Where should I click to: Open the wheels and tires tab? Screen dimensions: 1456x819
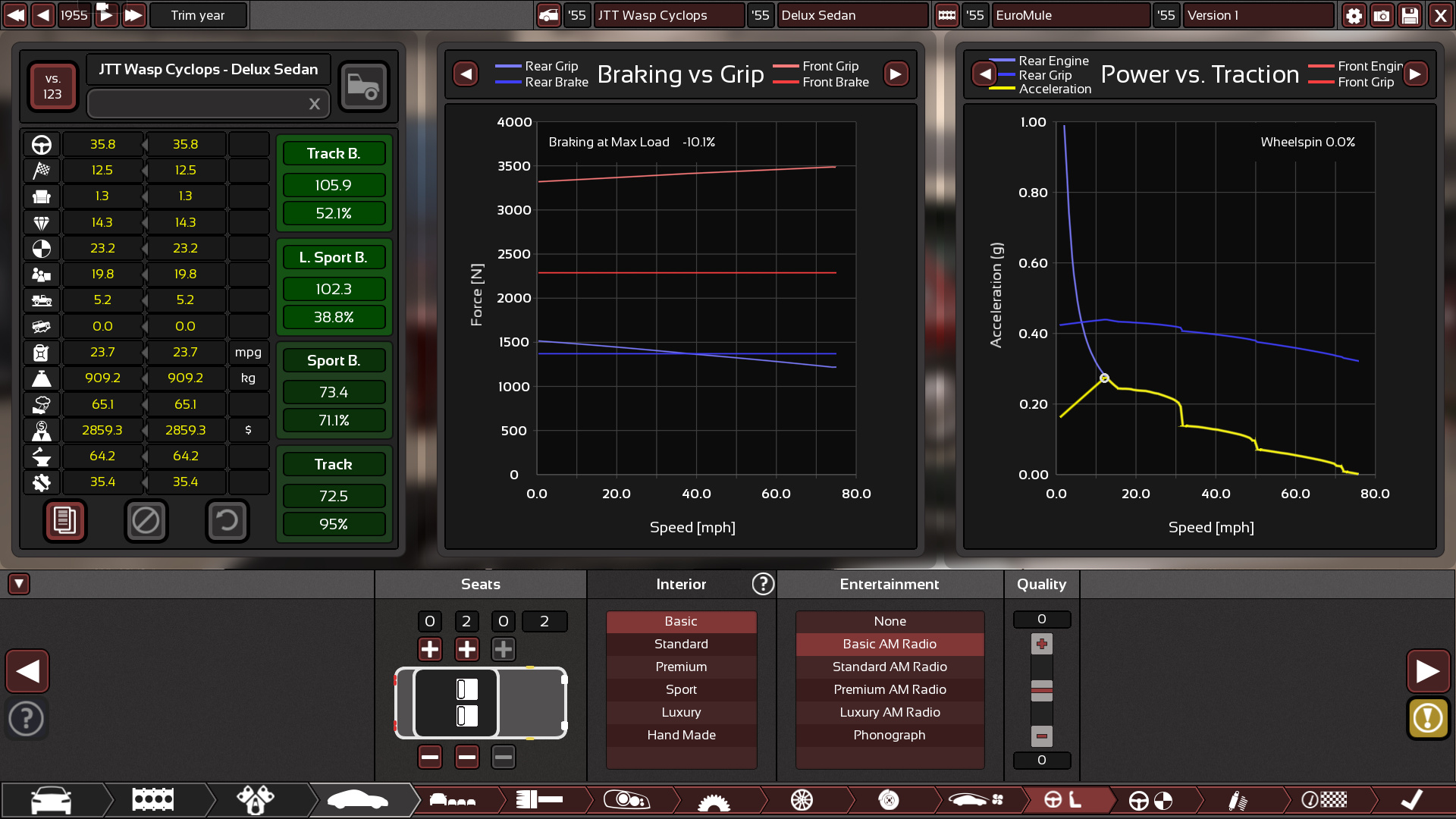[802, 800]
